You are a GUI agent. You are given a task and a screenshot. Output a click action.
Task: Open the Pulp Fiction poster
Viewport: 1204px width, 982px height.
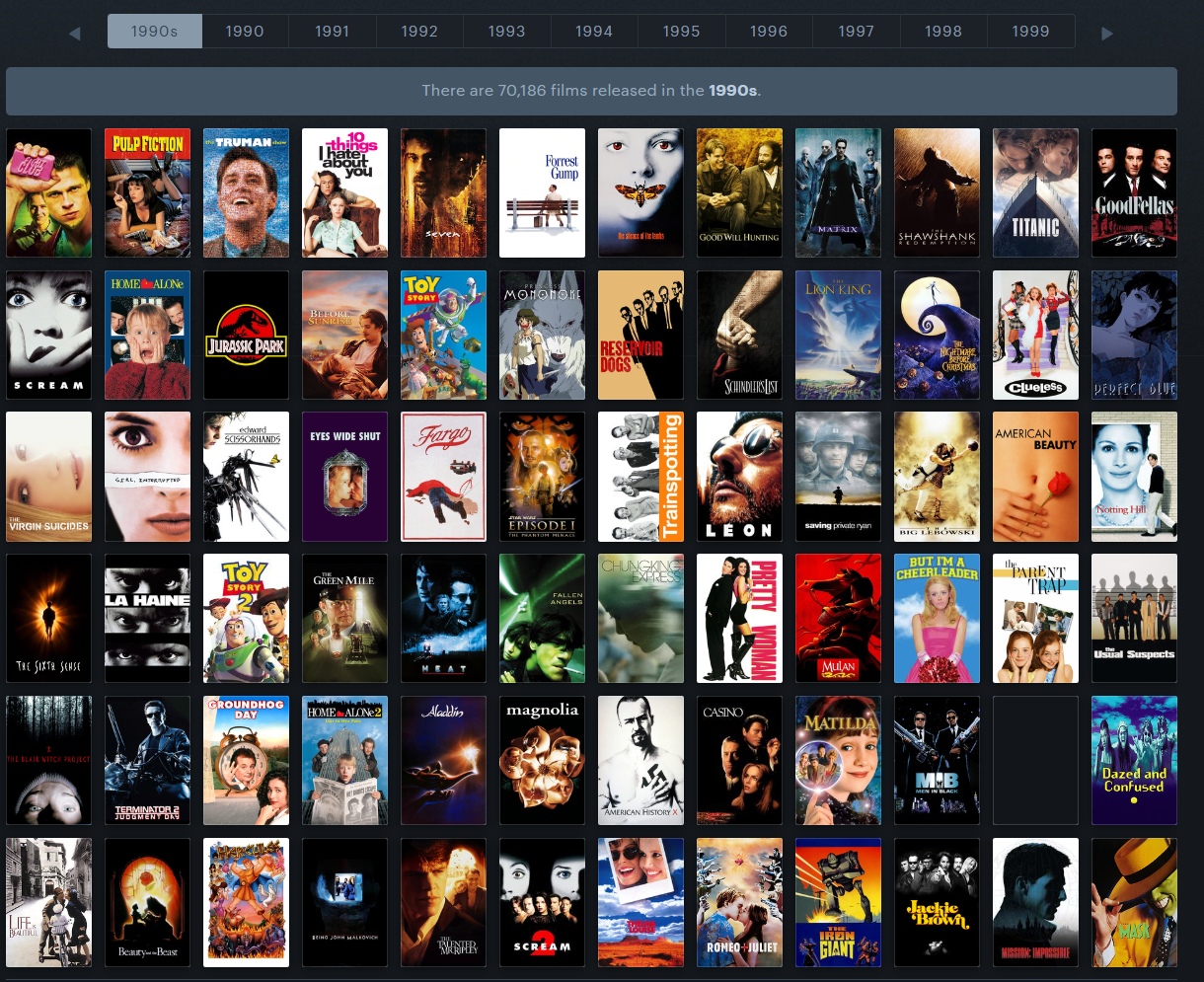point(148,192)
